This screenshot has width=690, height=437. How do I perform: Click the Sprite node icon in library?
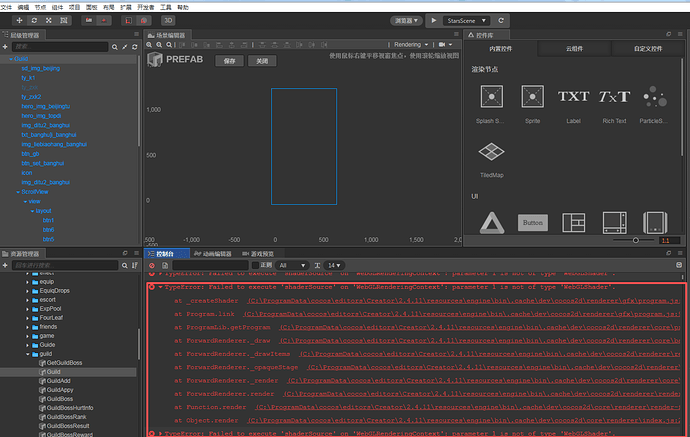click(532, 96)
